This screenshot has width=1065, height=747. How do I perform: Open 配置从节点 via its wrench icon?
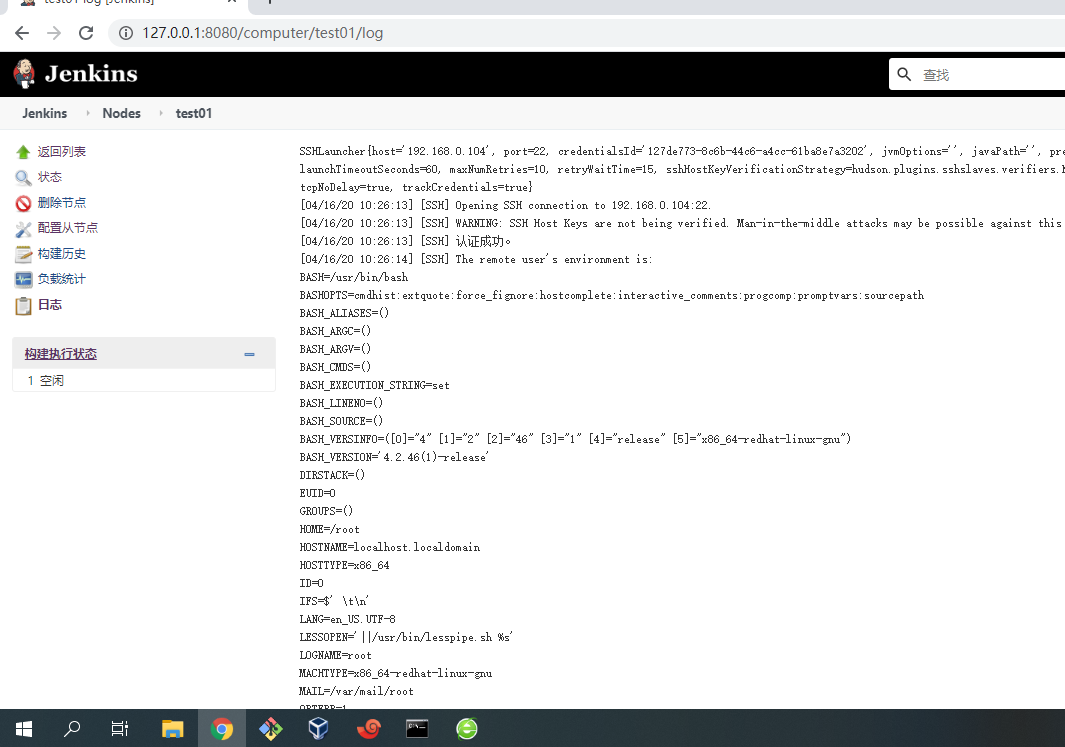click(22, 227)
